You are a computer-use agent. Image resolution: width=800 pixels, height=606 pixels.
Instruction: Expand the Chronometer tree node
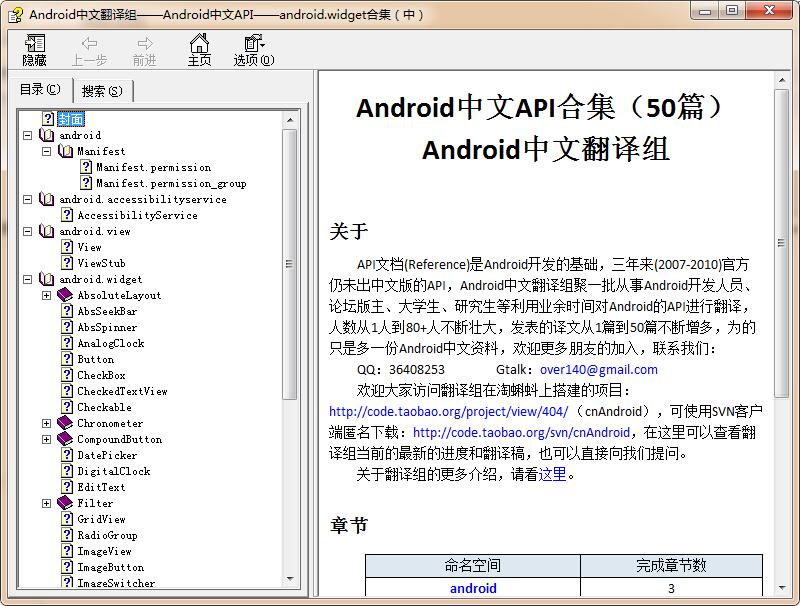(x=46, y=423)
